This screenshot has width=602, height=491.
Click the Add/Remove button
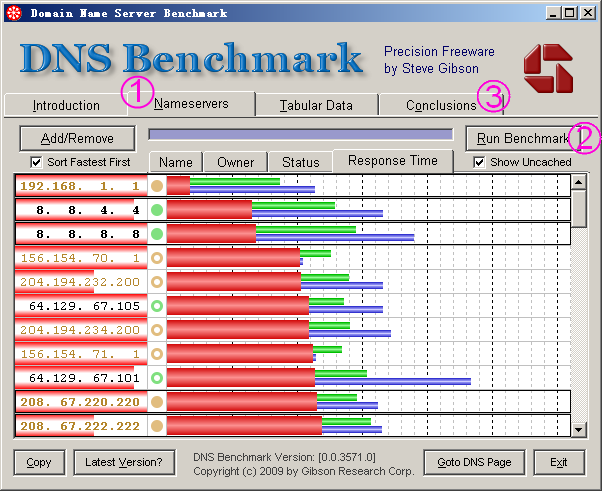(77, 138)
